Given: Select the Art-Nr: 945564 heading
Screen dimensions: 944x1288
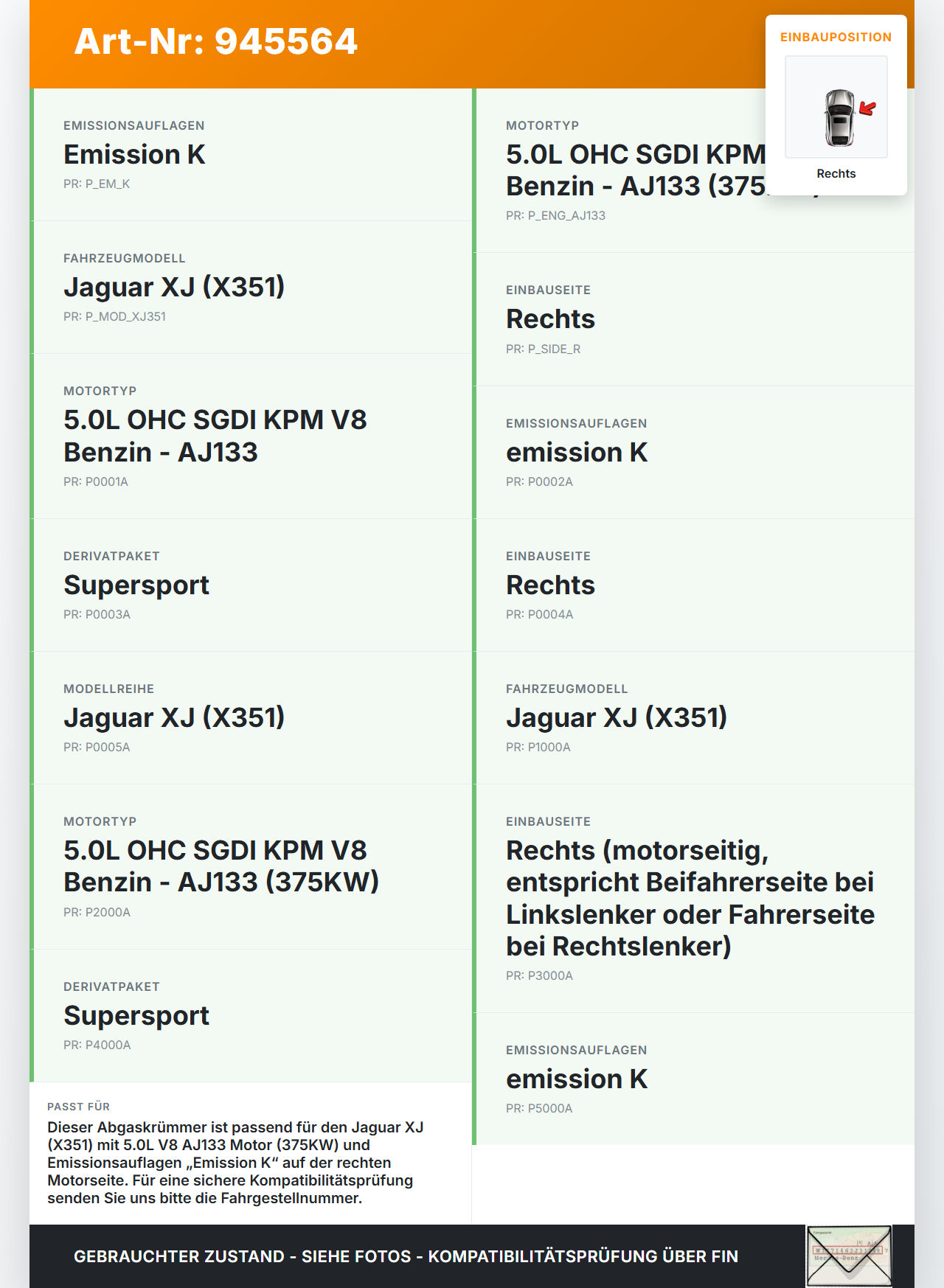Looking at the screenshot, I should click(x=215, y=41).
